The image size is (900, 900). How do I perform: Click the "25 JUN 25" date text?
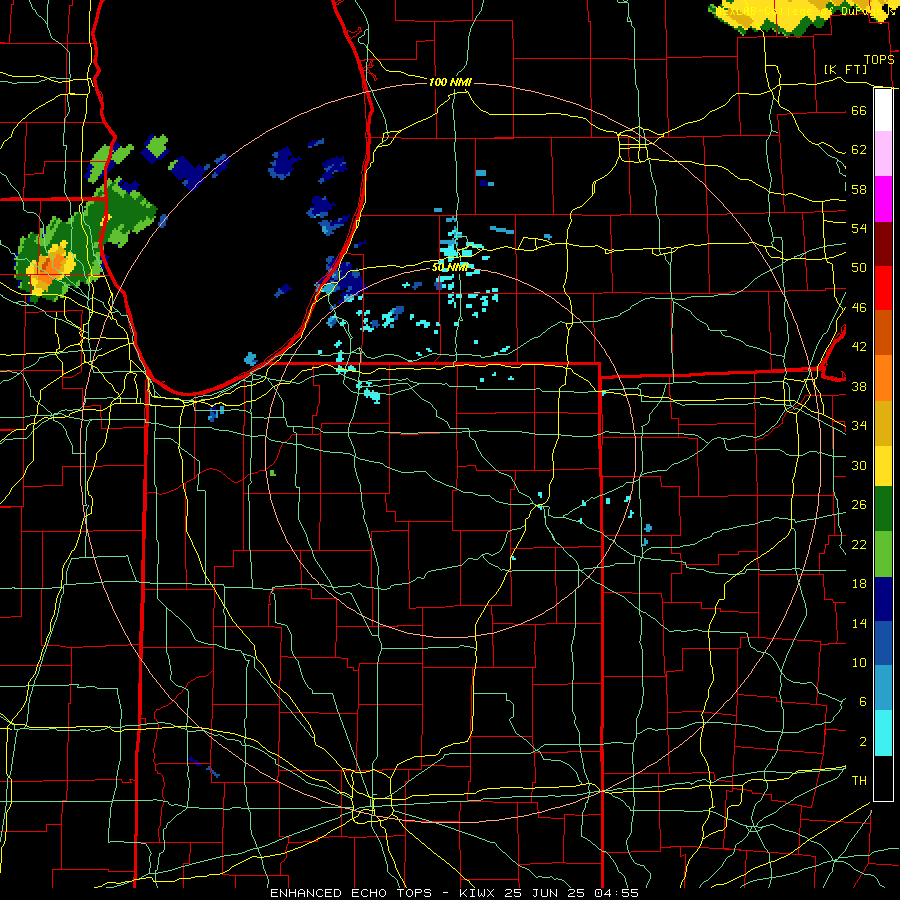click(544, 893)
